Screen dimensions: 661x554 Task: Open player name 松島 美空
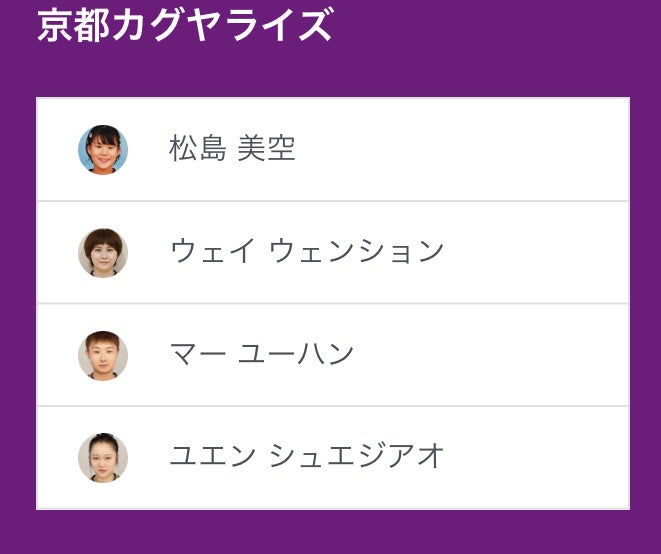(232, 150)
